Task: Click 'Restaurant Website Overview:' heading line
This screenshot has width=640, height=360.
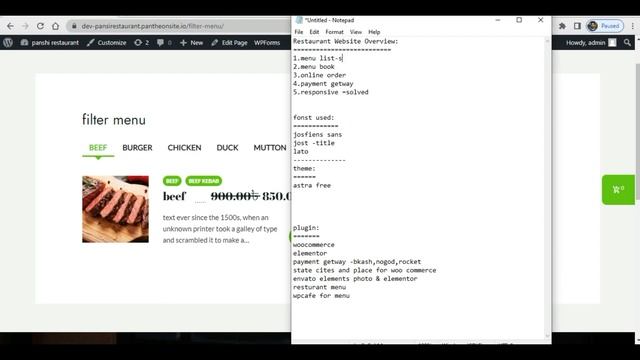Action: 345,41
